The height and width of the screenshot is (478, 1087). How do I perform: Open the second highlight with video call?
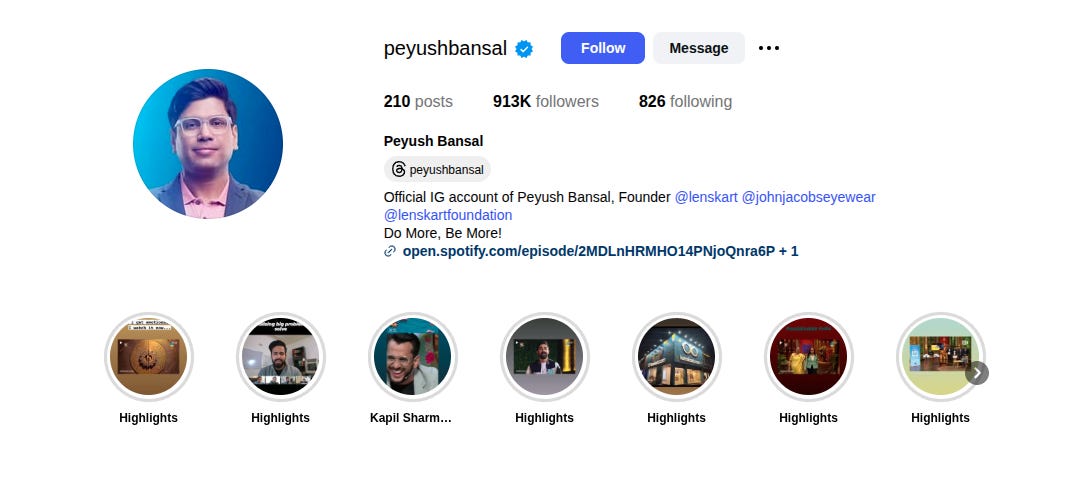coord(281,357)
